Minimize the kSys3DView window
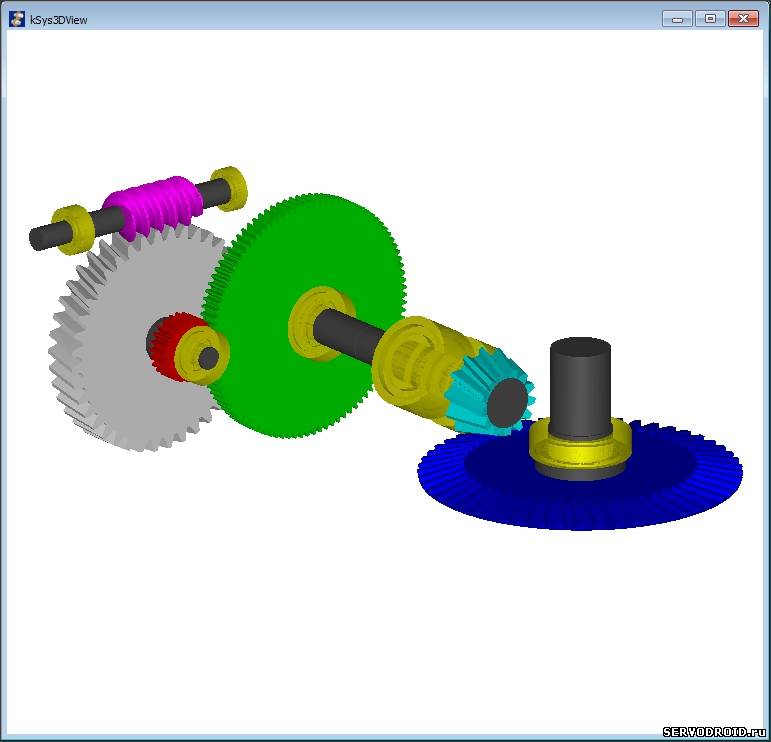 pos(678,19)
